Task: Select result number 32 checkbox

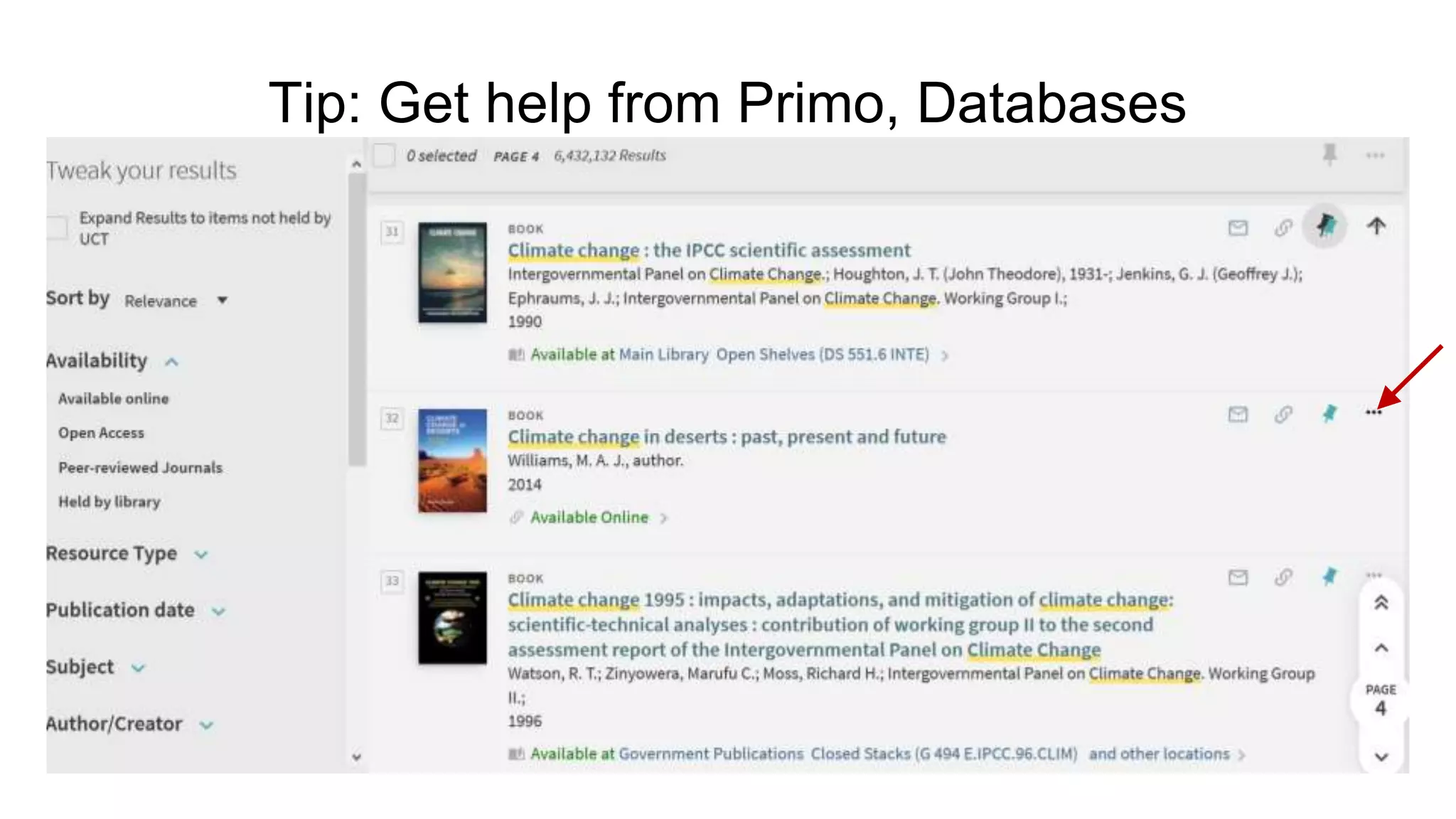Action: click(x=392, y=418)
